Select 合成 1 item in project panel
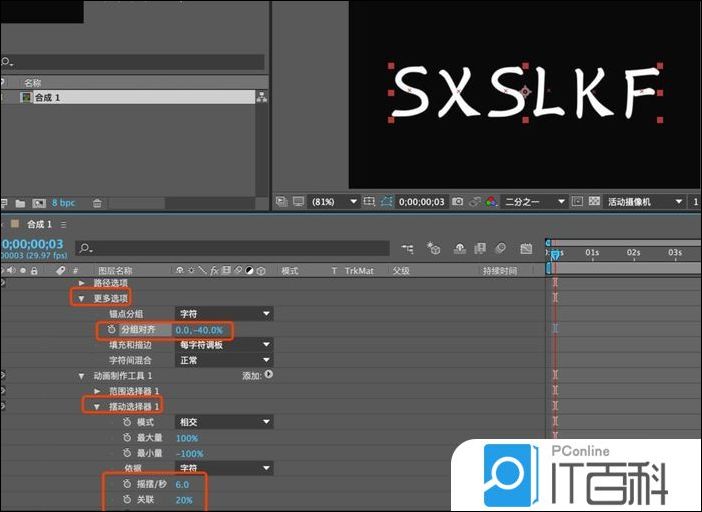 [50, 97]
